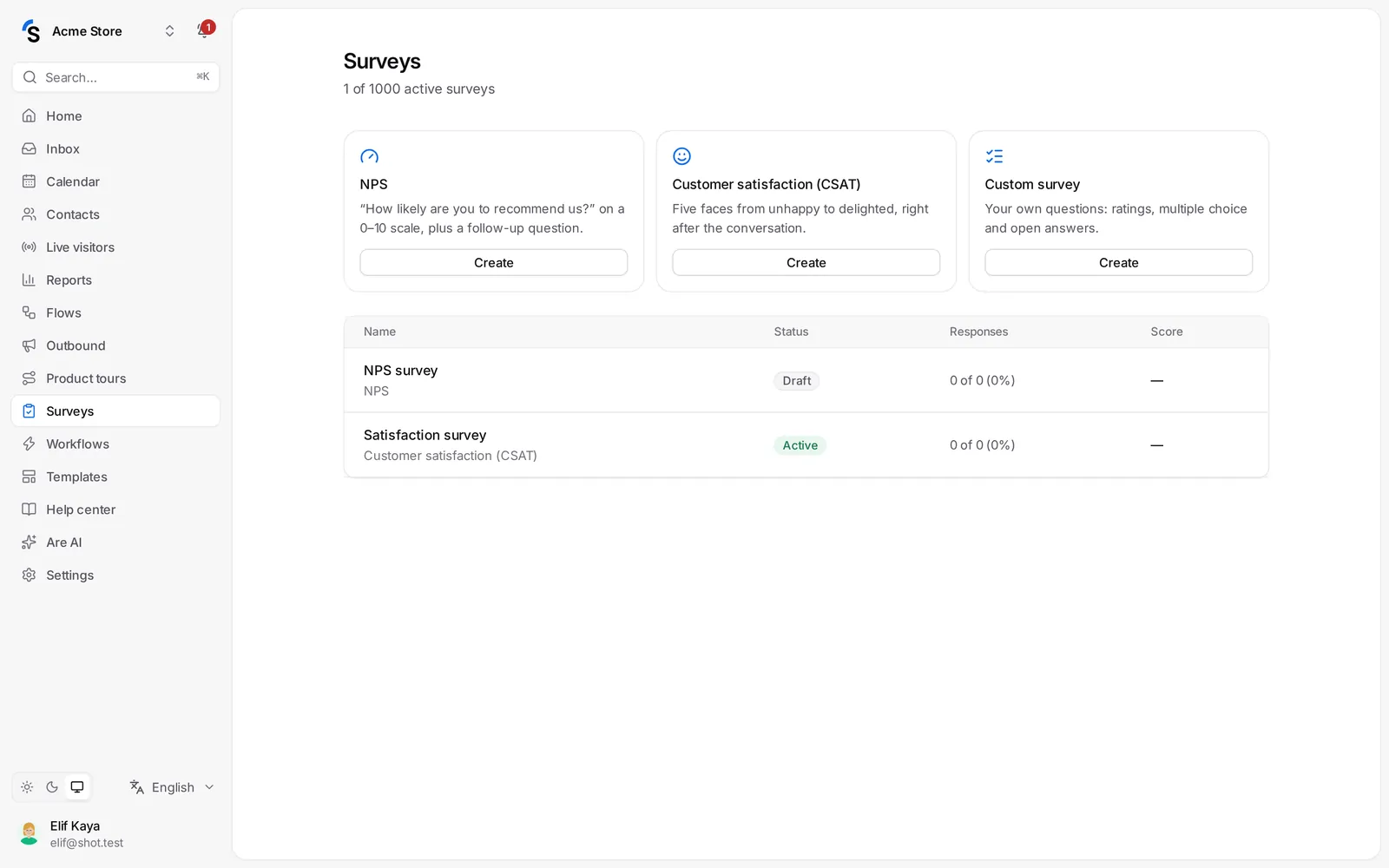1389x868 pixels.
Task: Focus the Search field
Action: (x=115, y=77)
